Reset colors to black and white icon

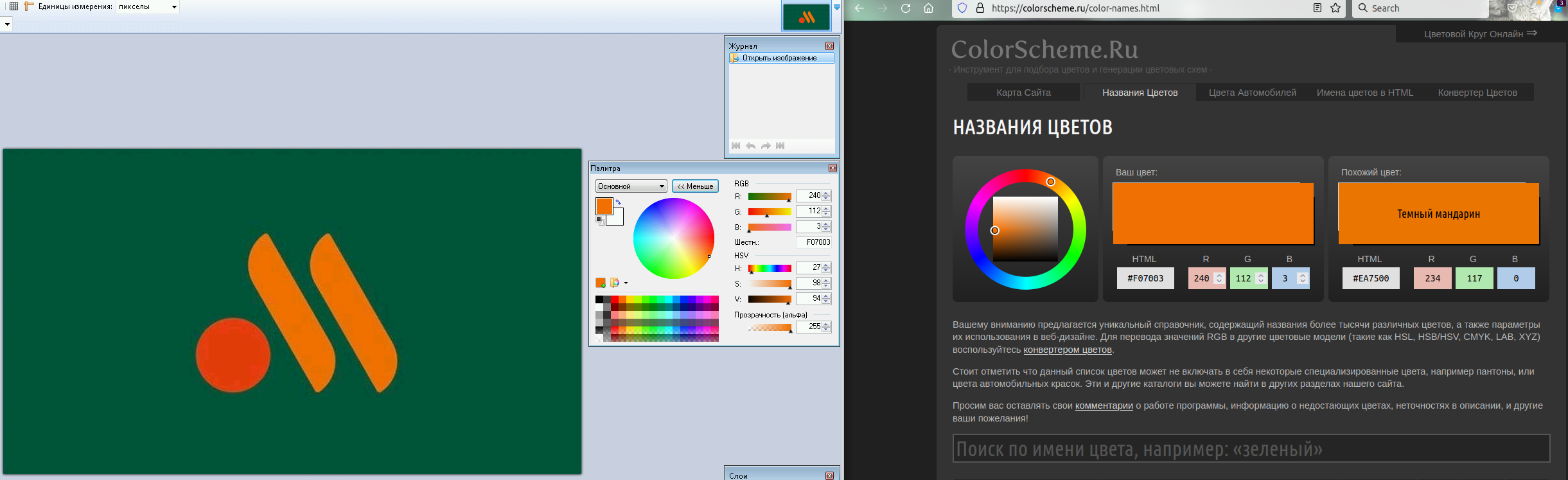tap(599, 220)
